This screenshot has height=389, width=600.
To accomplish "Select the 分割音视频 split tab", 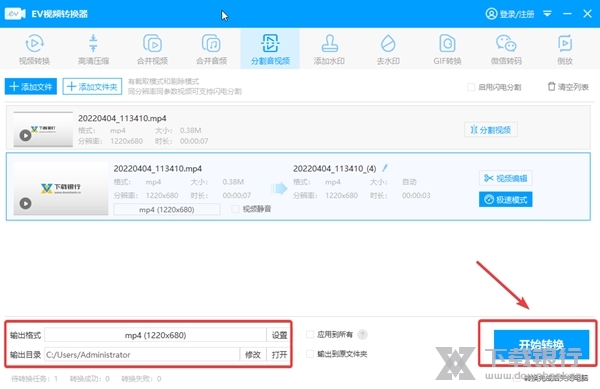I will (270, 49).
